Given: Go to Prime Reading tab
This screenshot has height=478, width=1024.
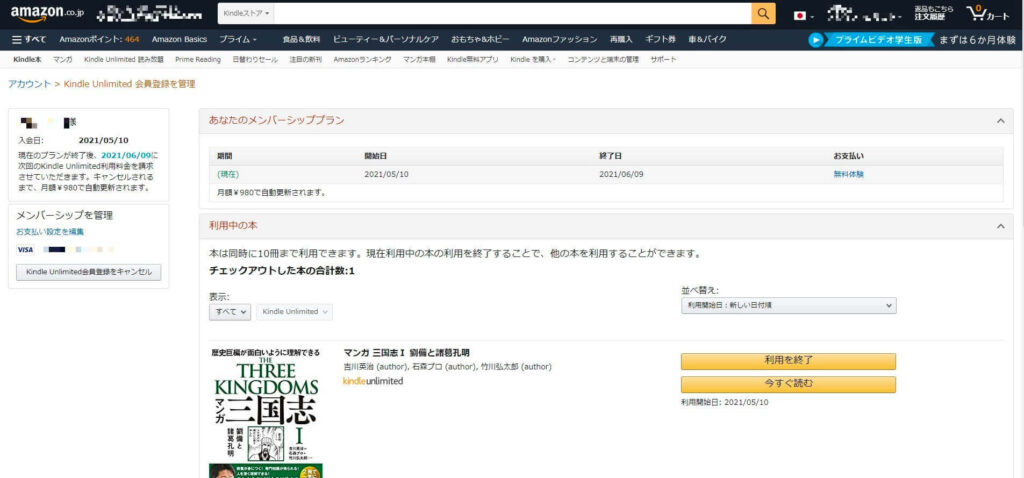Looking at the screenshot, I should coord(198,59).
